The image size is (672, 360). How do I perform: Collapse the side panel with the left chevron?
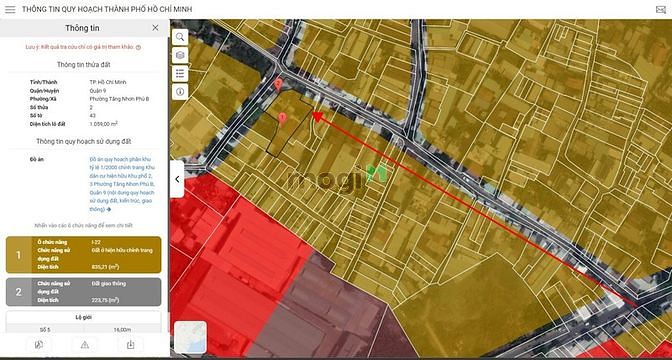pyautogui.click(x=177, y=179)
